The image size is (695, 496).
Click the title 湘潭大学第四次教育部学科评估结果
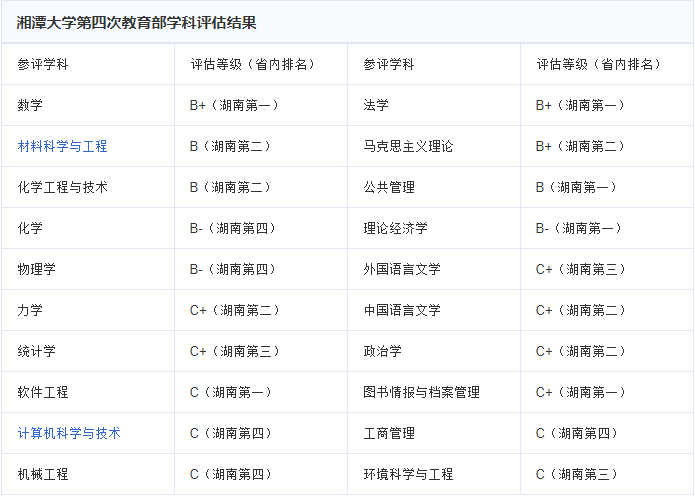pos(136,23)
